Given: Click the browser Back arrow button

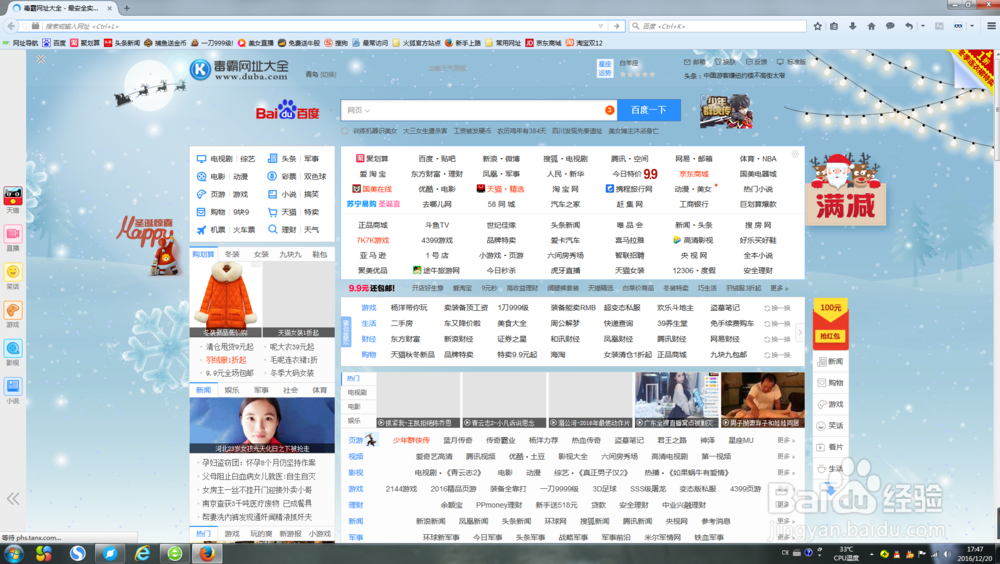Looking at the screenshot, I should point(11,26).
